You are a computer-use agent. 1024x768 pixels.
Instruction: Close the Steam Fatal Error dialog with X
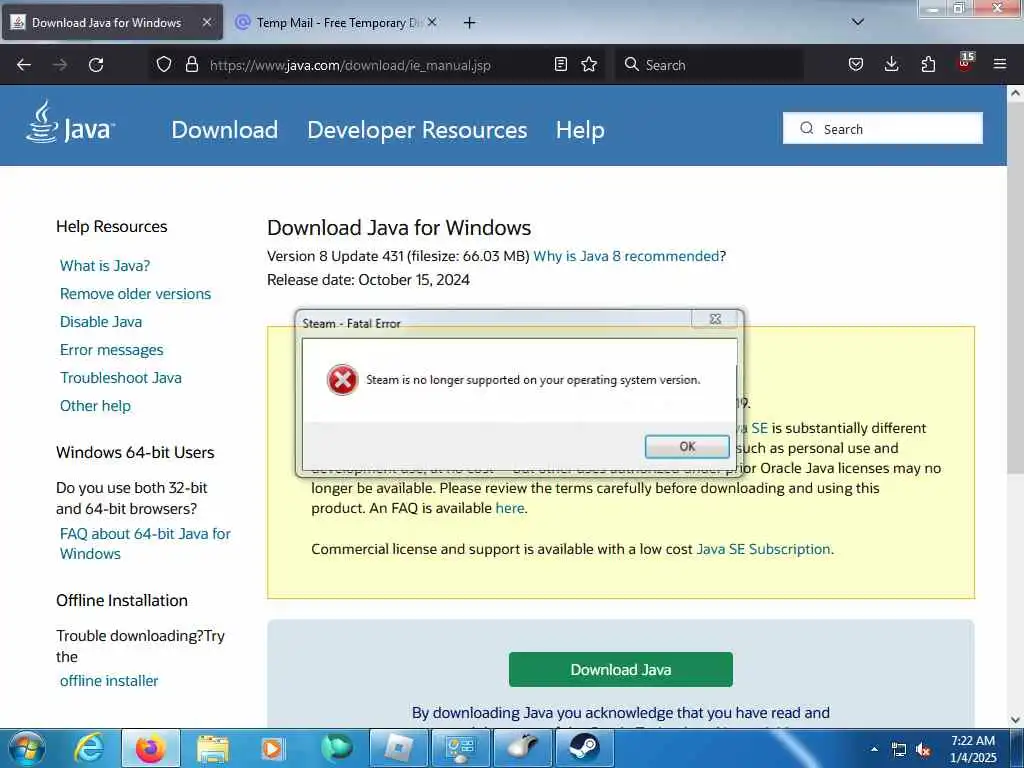click(x=715, y=319)
